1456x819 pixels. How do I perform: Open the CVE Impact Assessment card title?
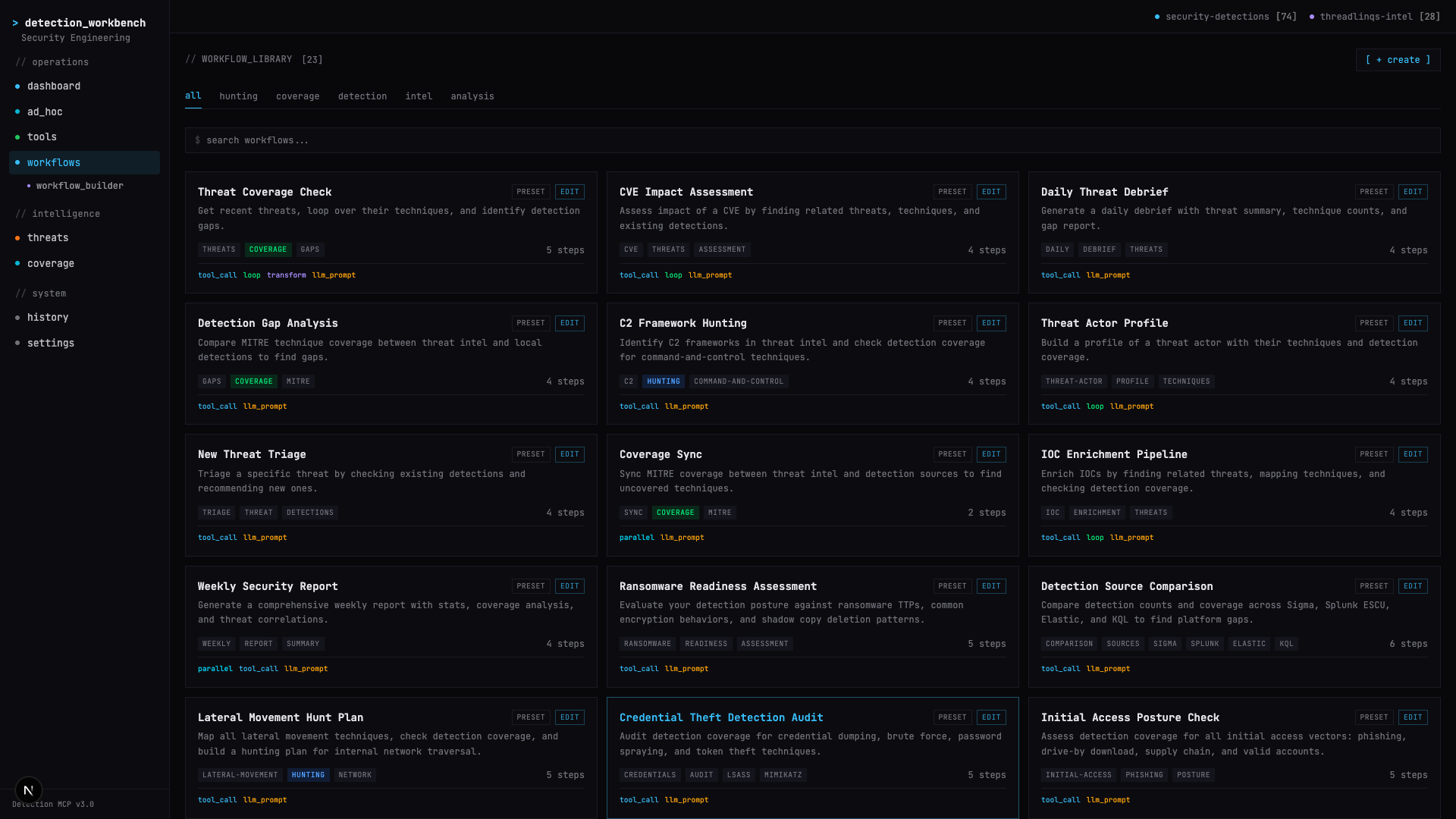686,192
